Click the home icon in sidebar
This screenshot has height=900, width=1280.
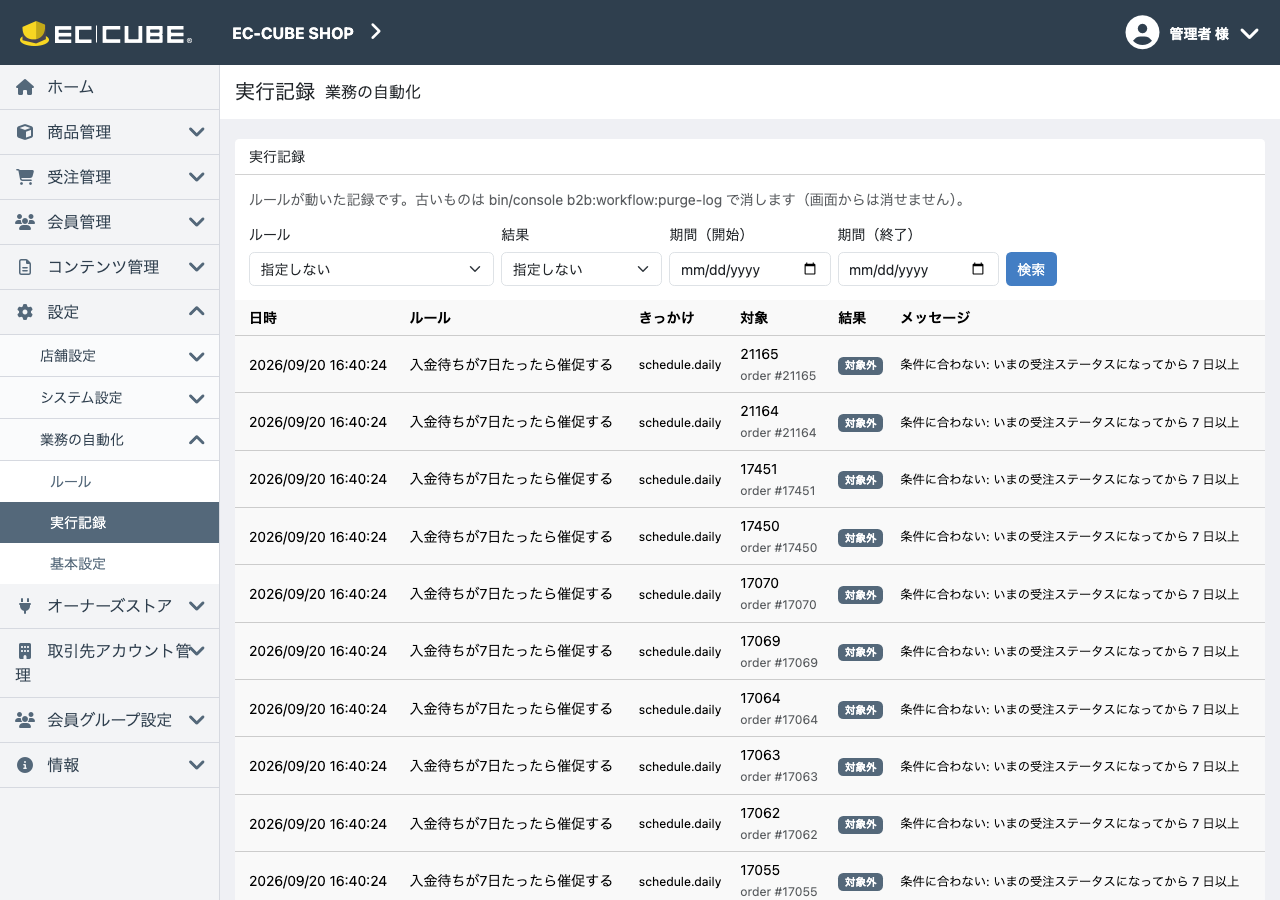pos(25,87)
